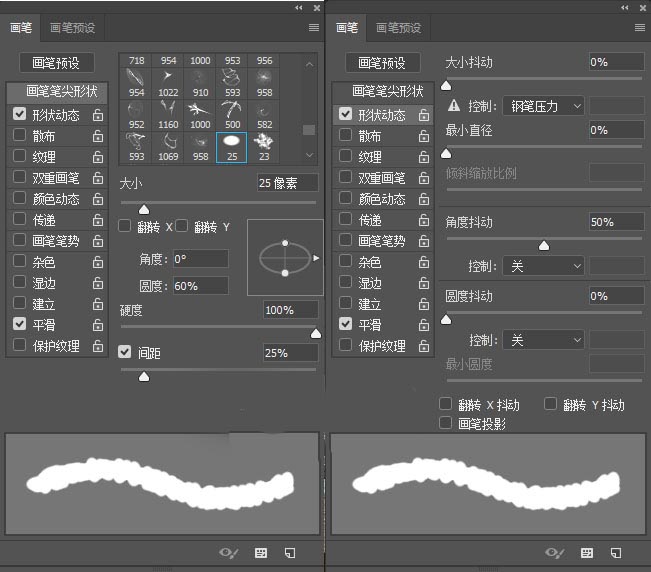Click the warning triangle next to 控制 钢笔压力
This screenshot has width=651, height=572.
[x=454, y=105]
